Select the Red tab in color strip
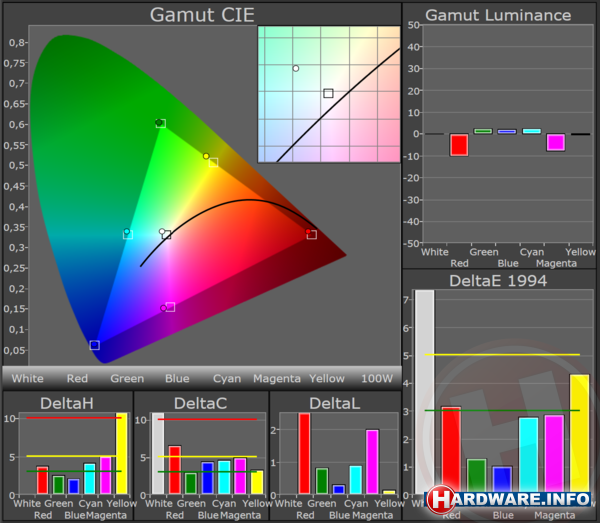 click(77, 379)
